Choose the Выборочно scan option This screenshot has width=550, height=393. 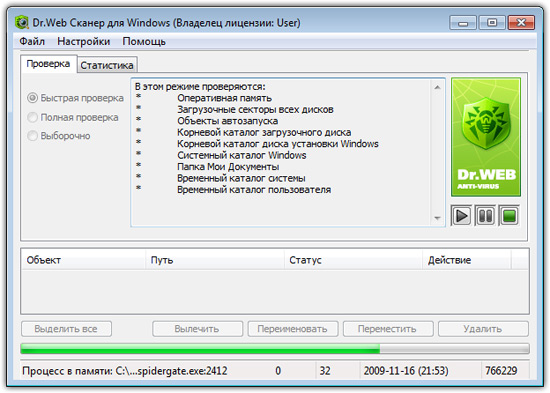(x=32, y=136)
